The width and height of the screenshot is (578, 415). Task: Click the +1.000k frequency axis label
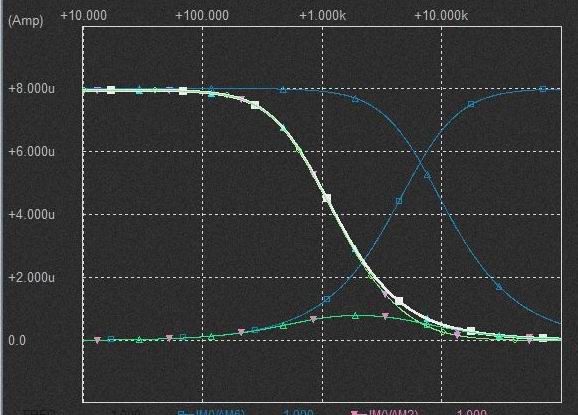(x=323, y=15)
